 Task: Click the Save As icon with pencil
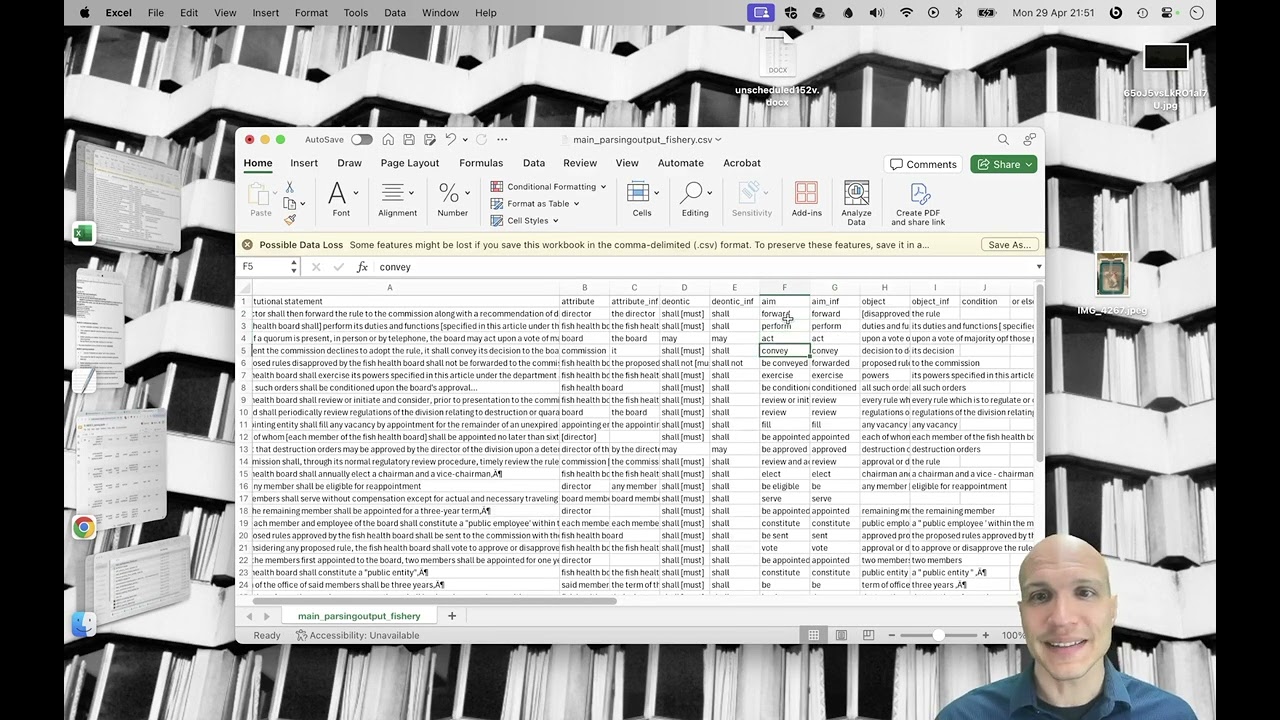point(430,140)
